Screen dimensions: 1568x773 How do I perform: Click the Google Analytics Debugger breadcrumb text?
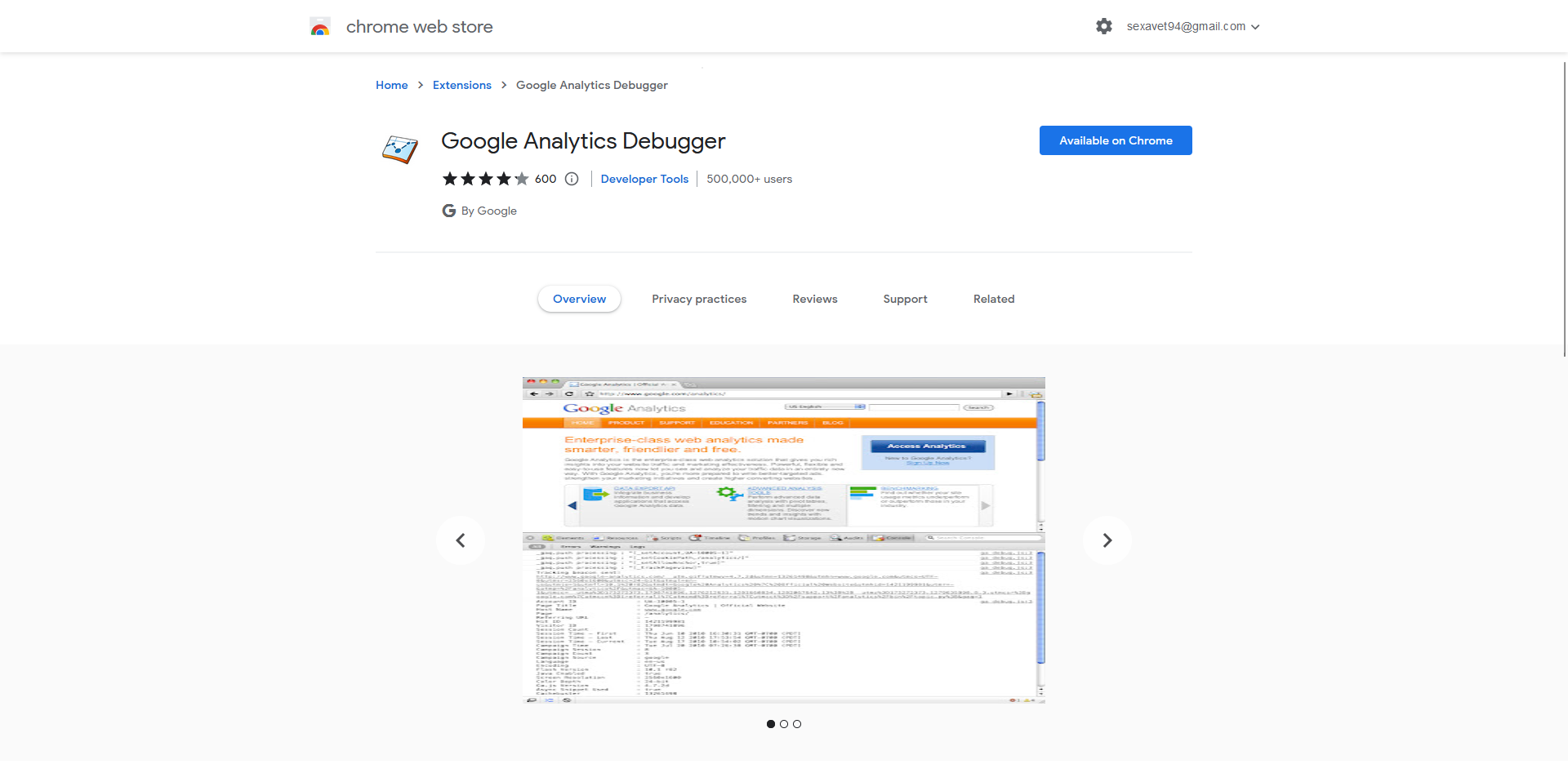pyautogui.click(x=592, y=85)
